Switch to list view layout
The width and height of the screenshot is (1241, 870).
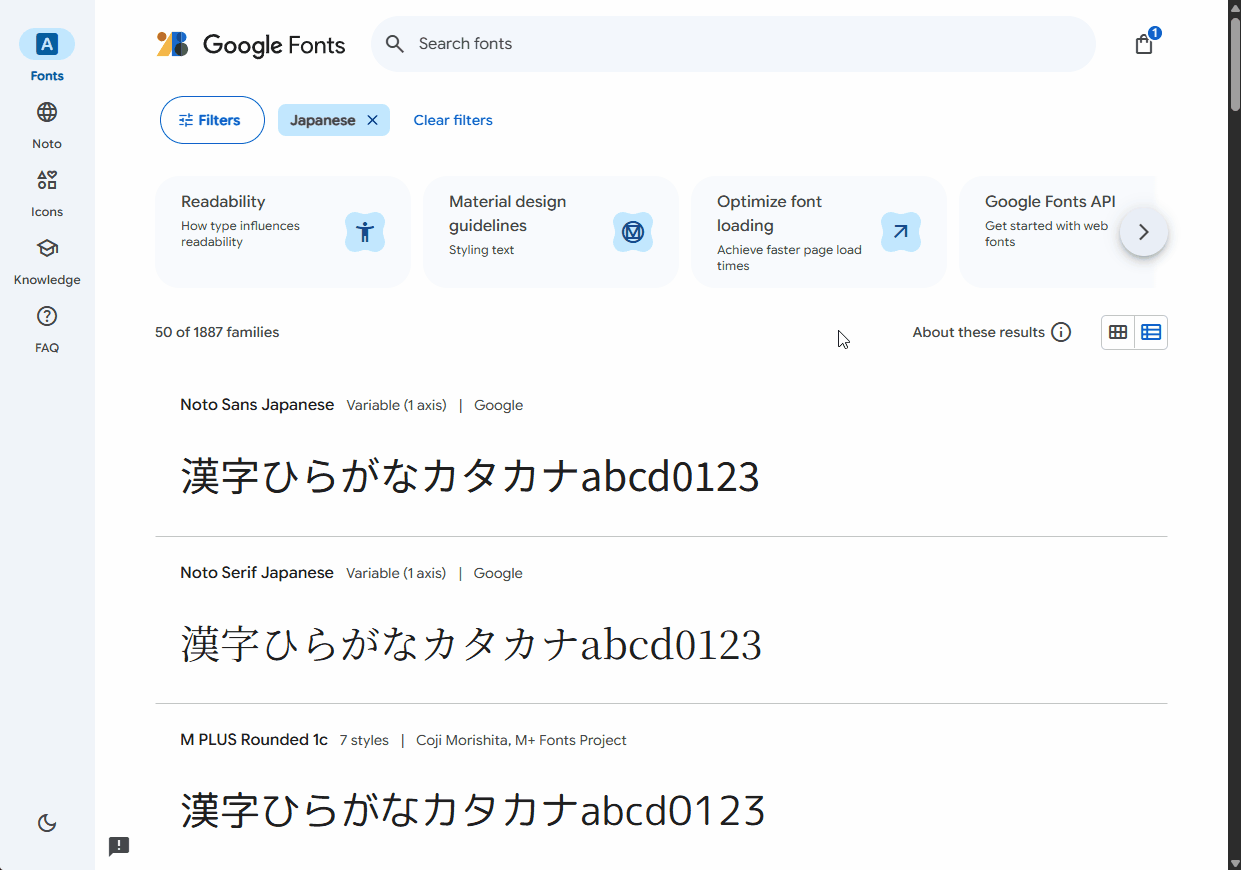click(1150, 332)
